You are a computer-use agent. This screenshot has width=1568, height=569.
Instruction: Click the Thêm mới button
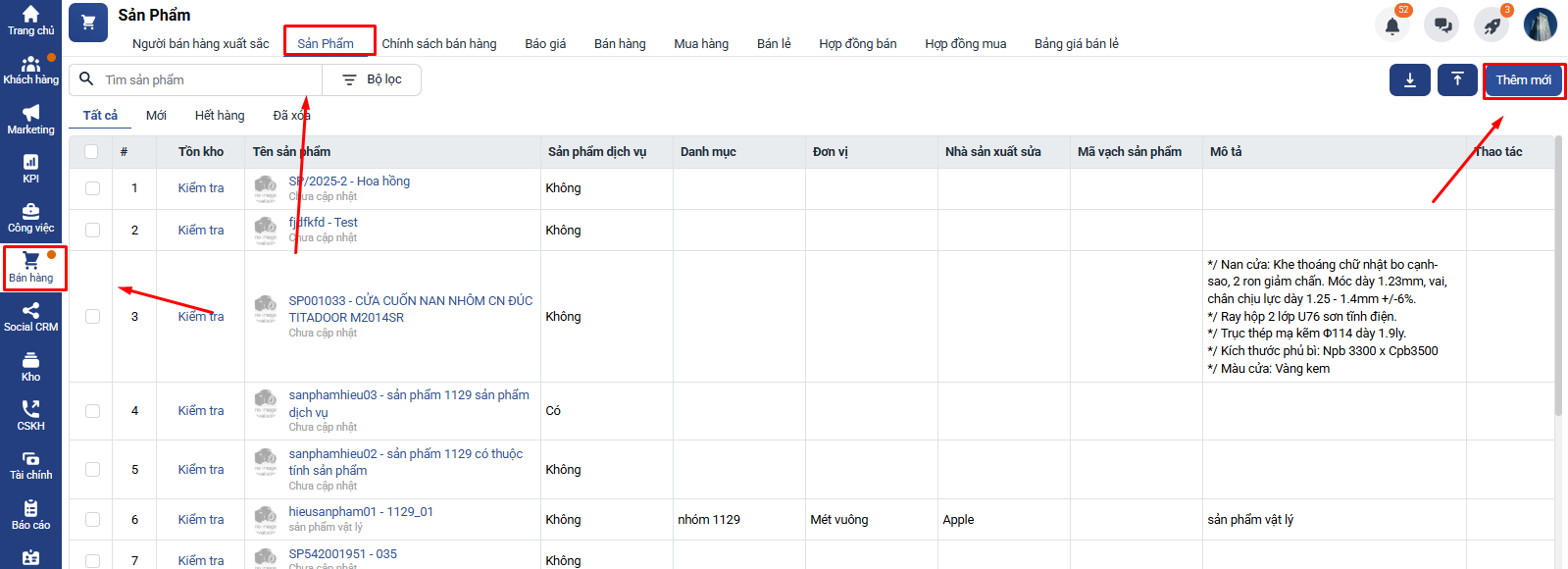1523,80
